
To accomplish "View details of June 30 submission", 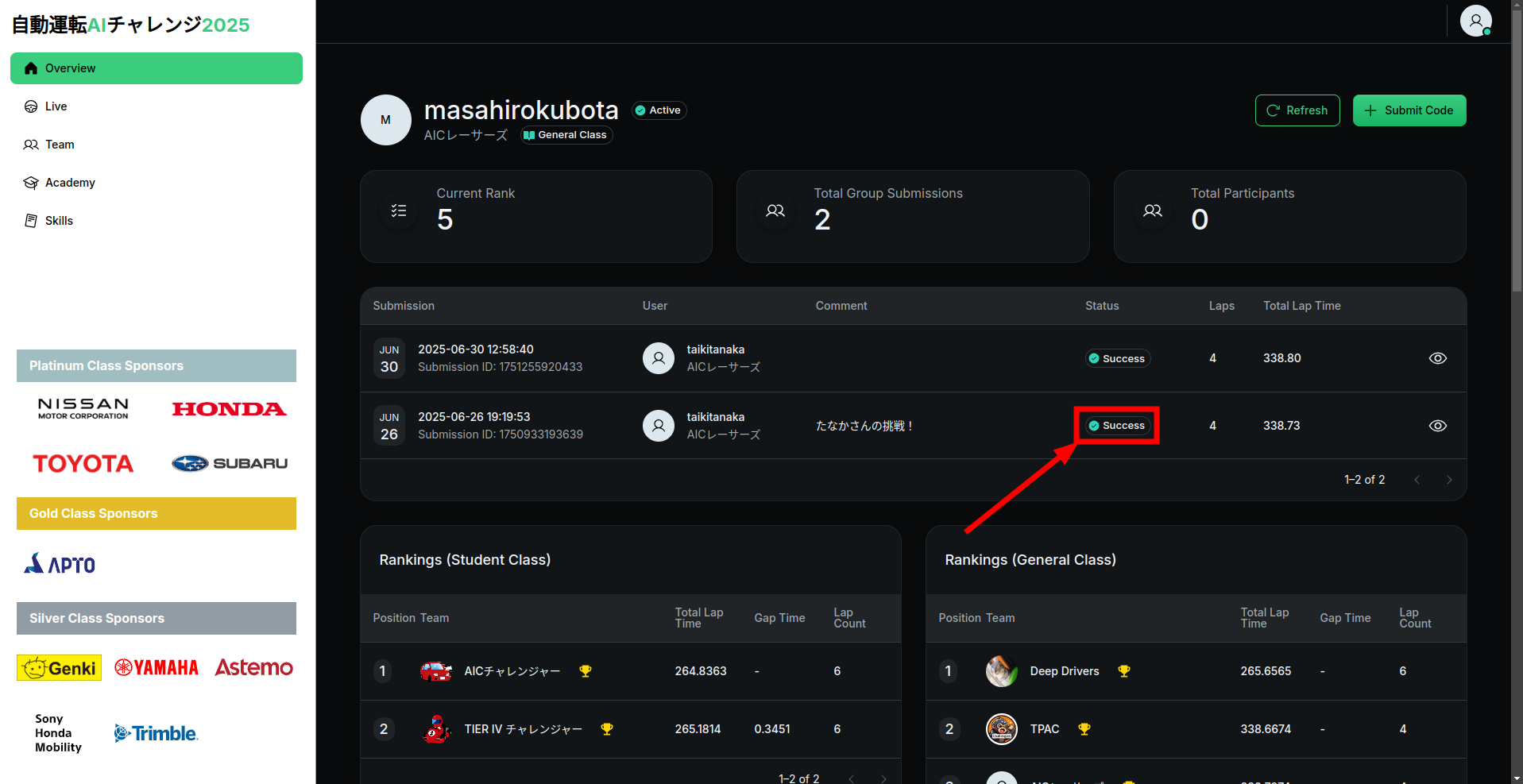I will point(1437,358).
